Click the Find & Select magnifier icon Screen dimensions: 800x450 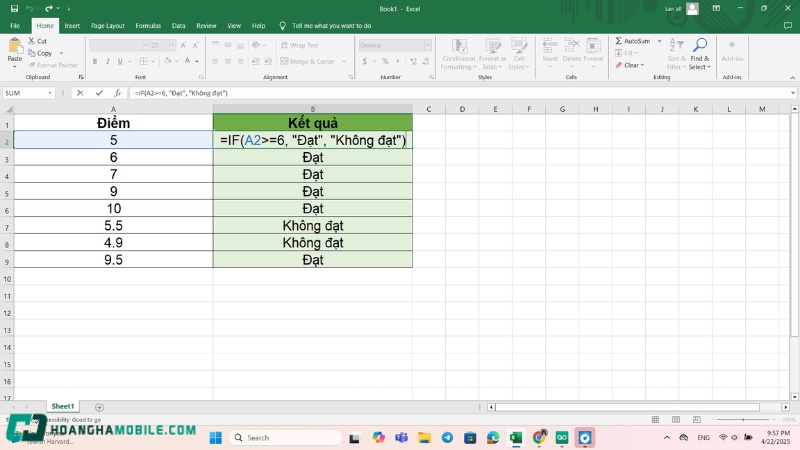699,46
